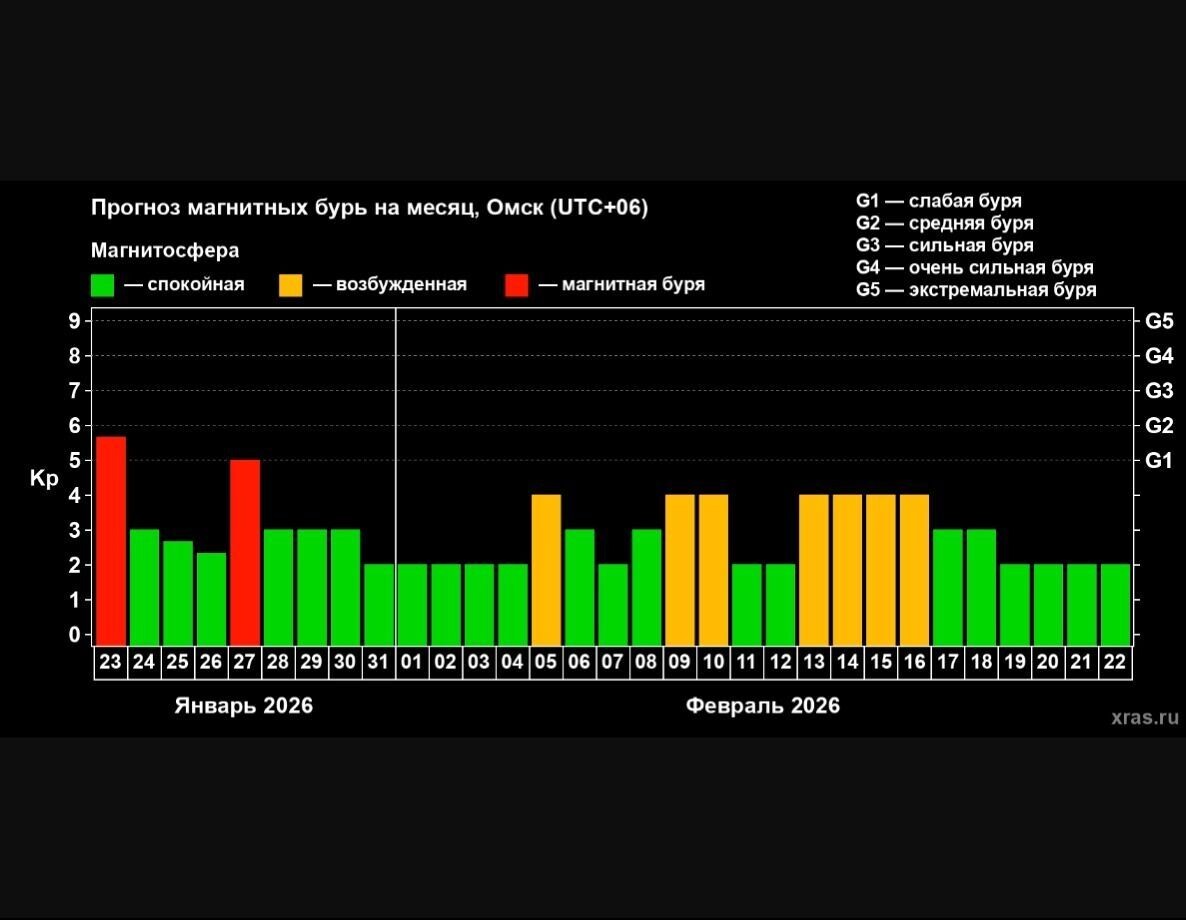Click the 'Kp' axis title
1186x920 pixels.
click(x=44, y=479)
